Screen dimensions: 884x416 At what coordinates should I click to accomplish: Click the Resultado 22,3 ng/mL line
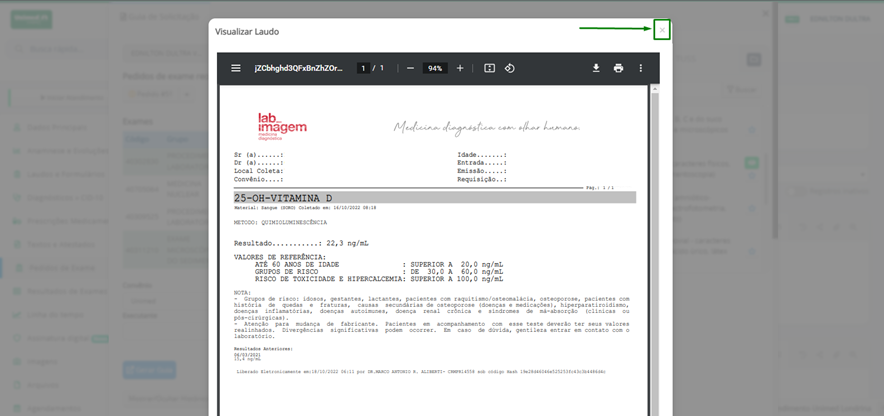(302, 243)
